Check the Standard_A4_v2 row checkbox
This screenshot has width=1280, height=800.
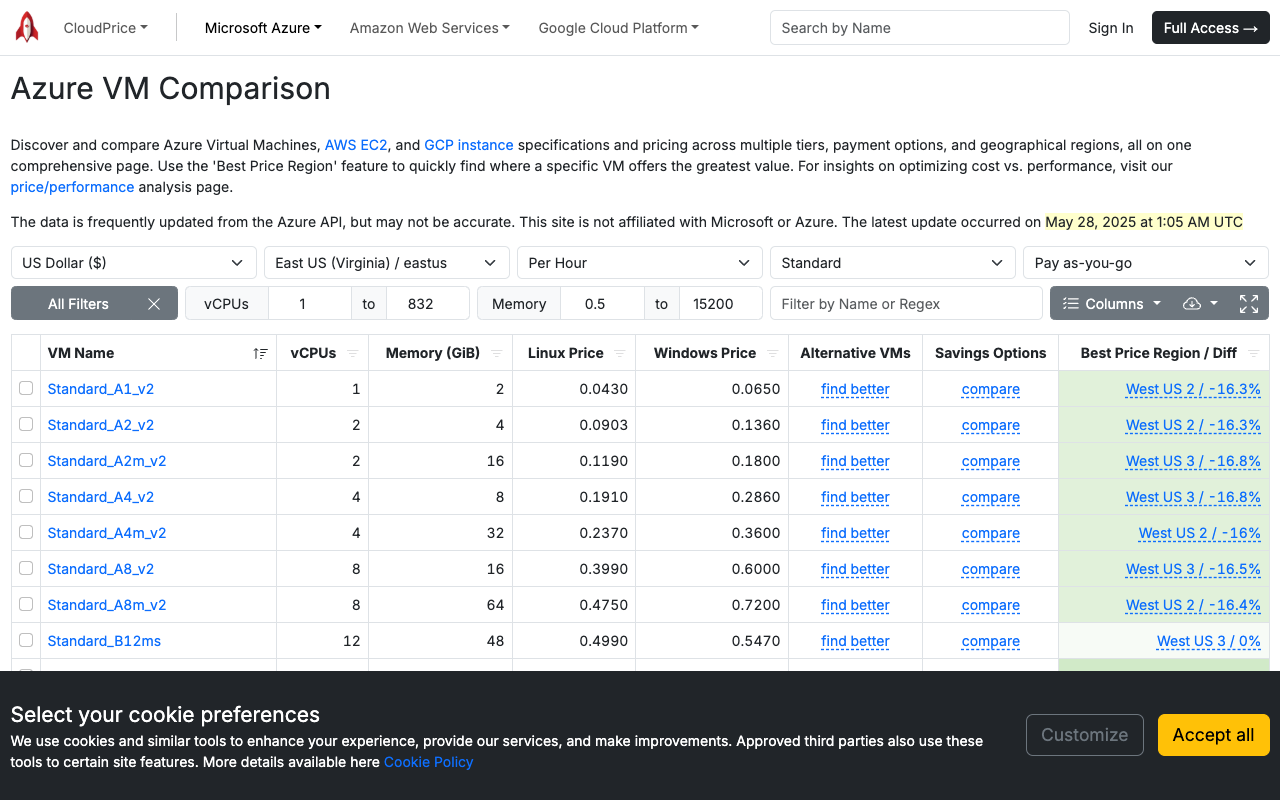pos(26,496)
